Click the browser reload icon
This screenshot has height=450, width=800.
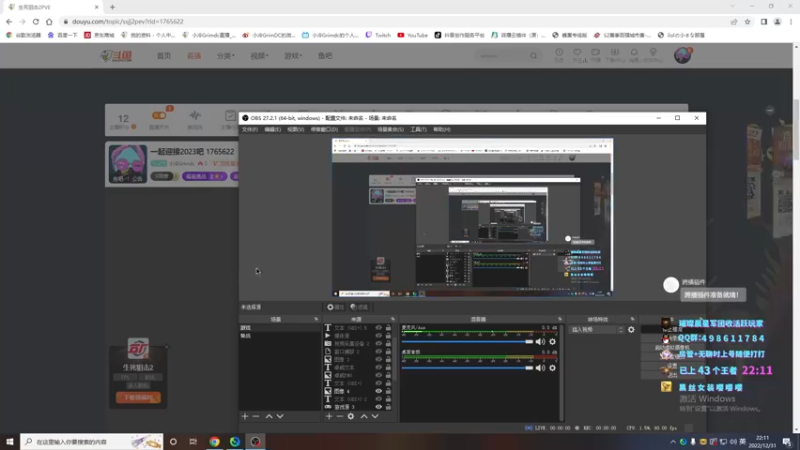pyautogui.click(x=36, y=21)
